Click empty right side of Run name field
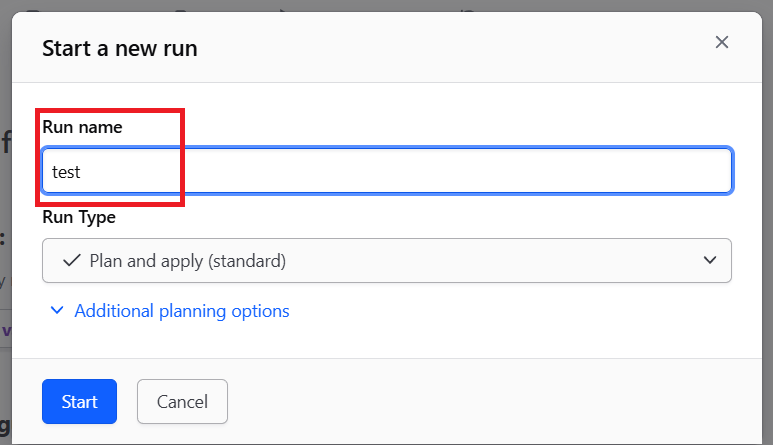 point(493,171)
